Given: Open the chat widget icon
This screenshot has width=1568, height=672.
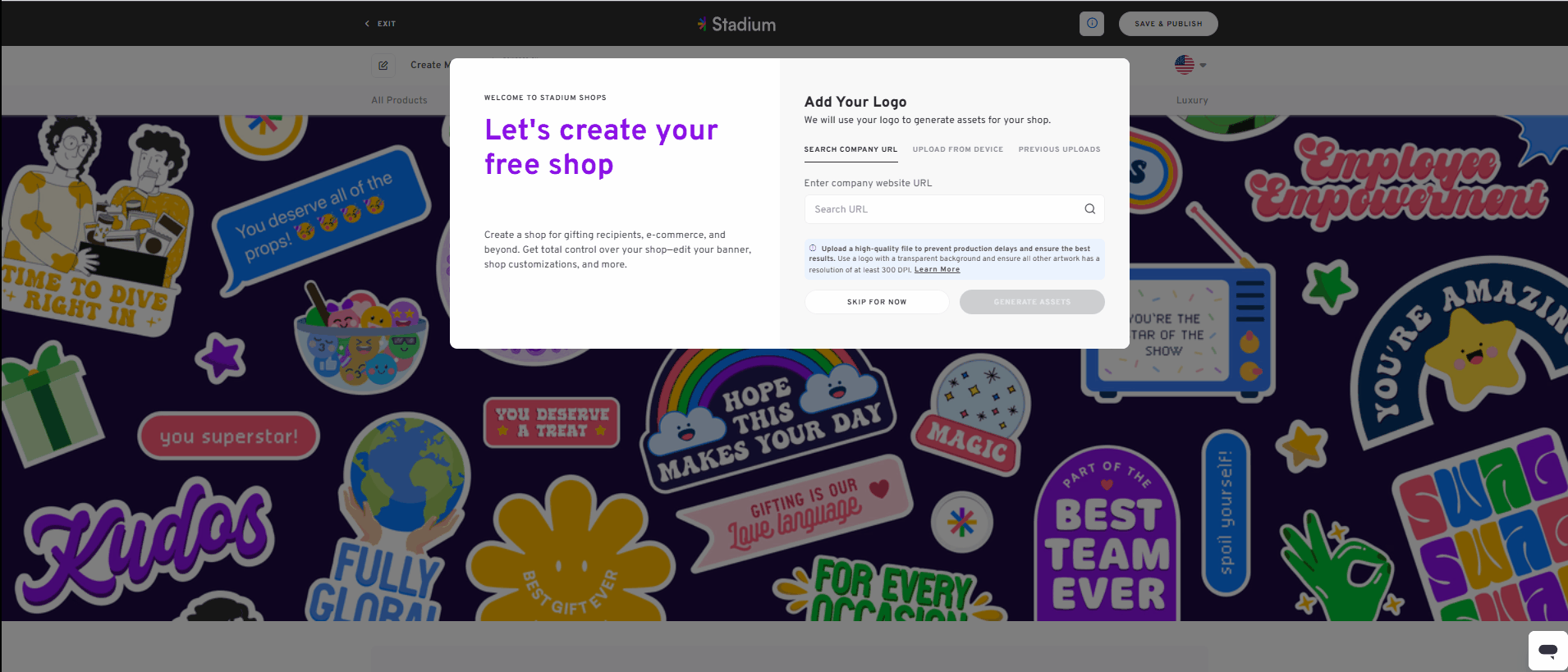Looking at the screenshot, I should click(x=1548, y=651).
